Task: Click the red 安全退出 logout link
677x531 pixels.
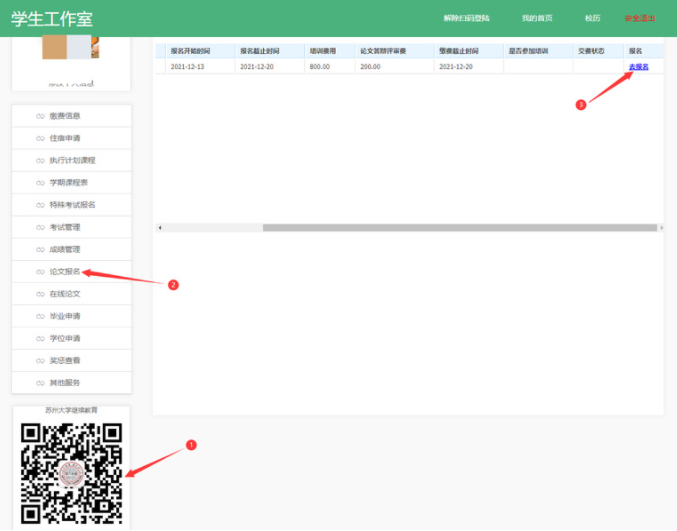Action: [x=639, y=18]
